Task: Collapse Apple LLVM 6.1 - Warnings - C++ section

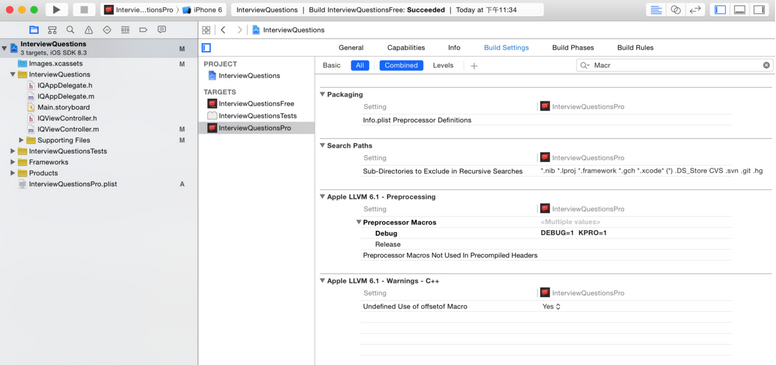Action: click(x=322, y=281)
